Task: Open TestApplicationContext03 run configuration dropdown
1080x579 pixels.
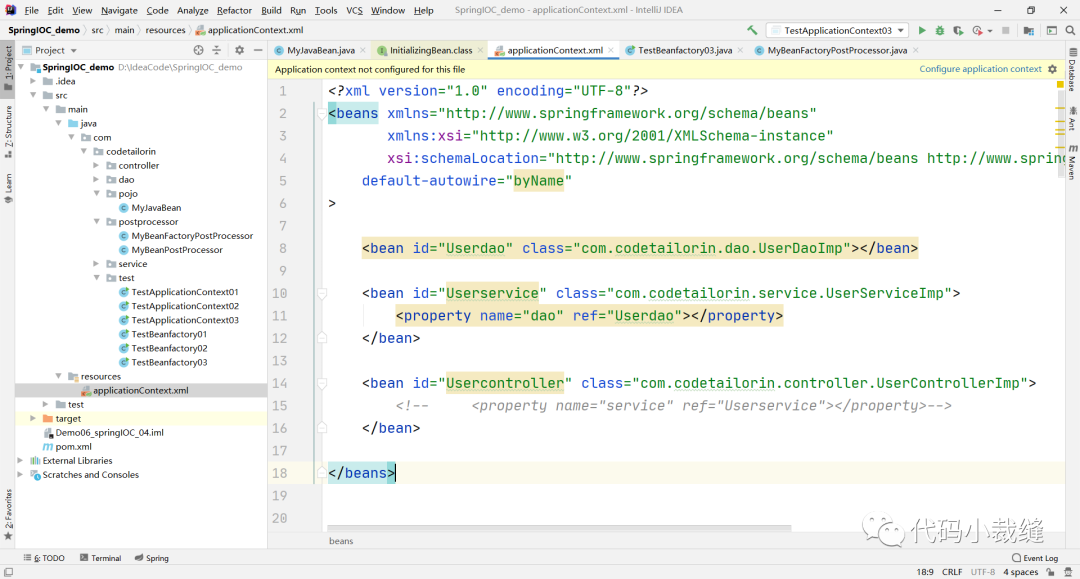Action: [837, 31]
